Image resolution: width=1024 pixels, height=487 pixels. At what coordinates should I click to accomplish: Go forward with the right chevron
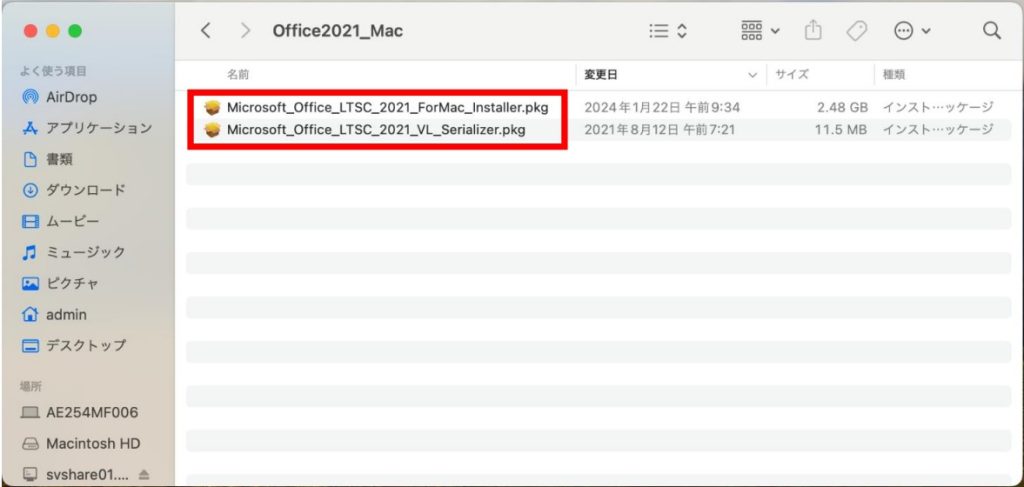pos(246,30)
